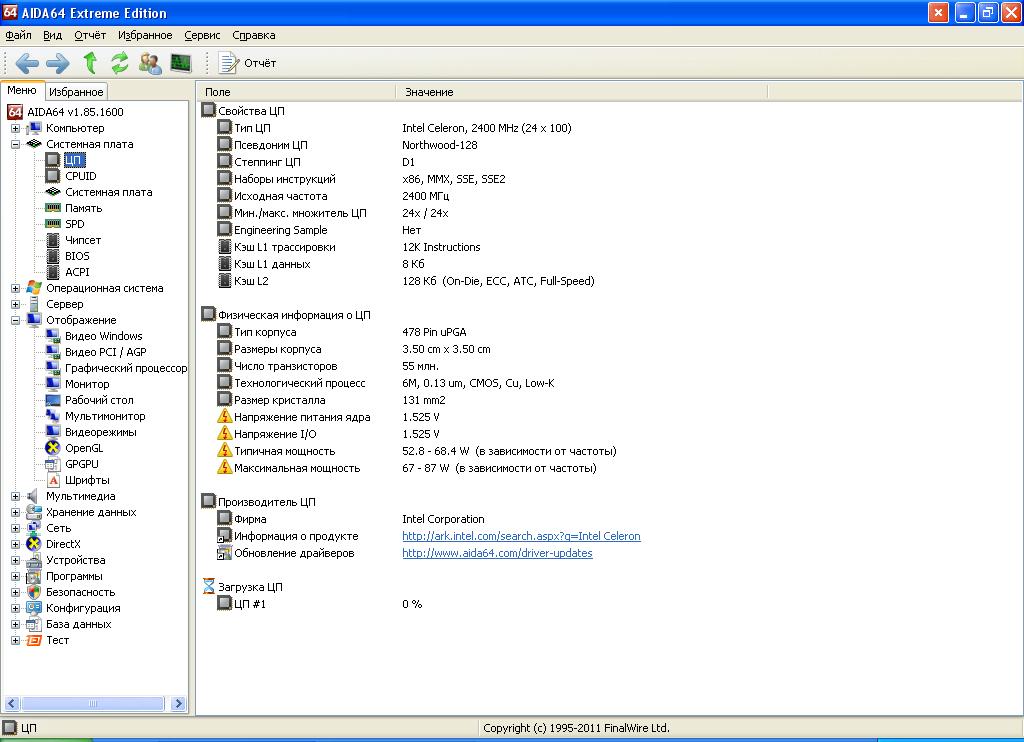This screenshot has height=742, width=1024.
Task: Refresh using the green arrows icon
Action: click(x=120, y=63)
